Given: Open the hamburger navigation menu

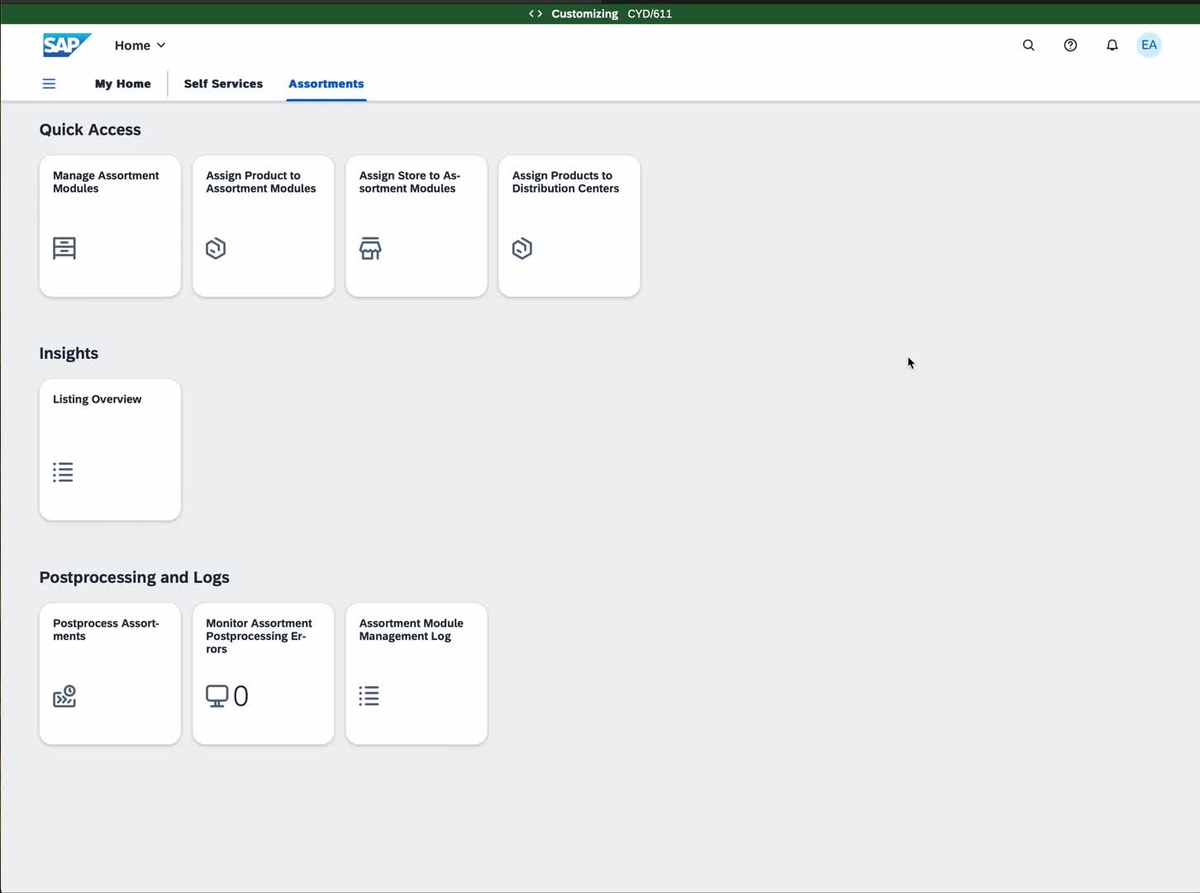Looking at the screenshot, I should tap(49, 84).
